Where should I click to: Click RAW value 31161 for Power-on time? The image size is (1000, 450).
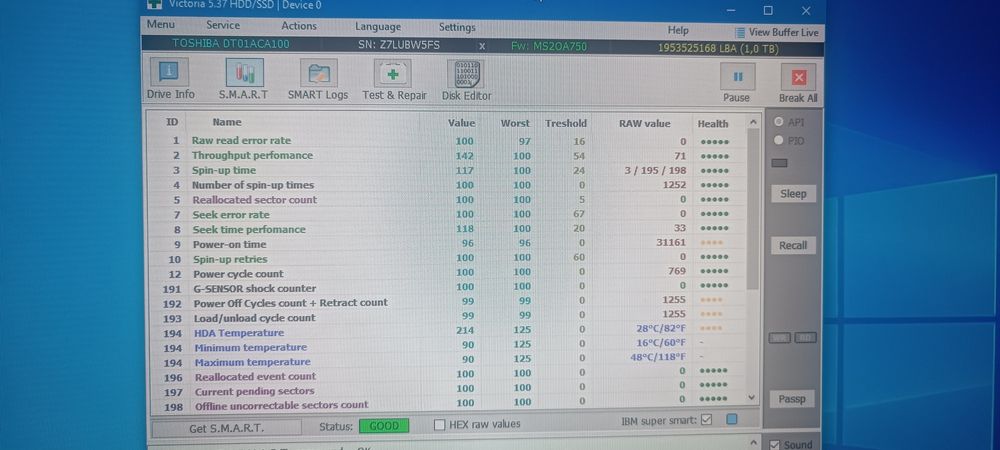(x=671, y=243)
